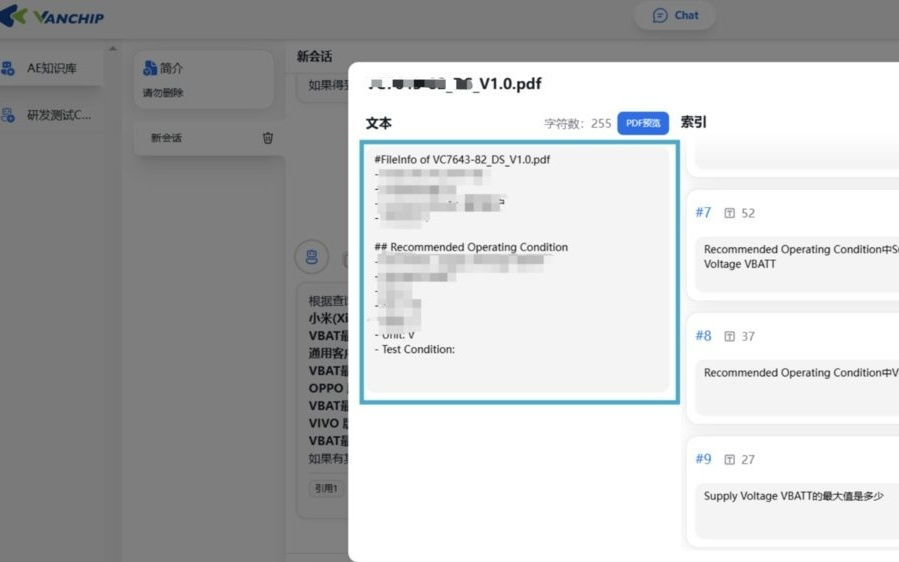
Task: Select index #7 question text about Voltage VBATT
Action: [801, 256]
